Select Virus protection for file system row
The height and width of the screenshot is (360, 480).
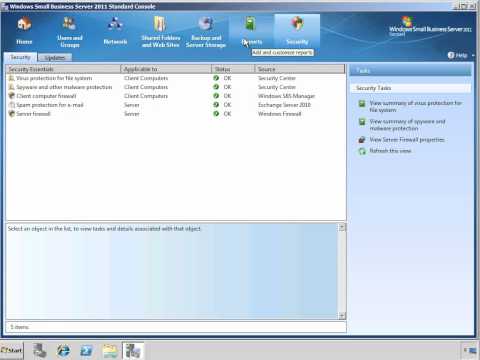tap(176, 78)
